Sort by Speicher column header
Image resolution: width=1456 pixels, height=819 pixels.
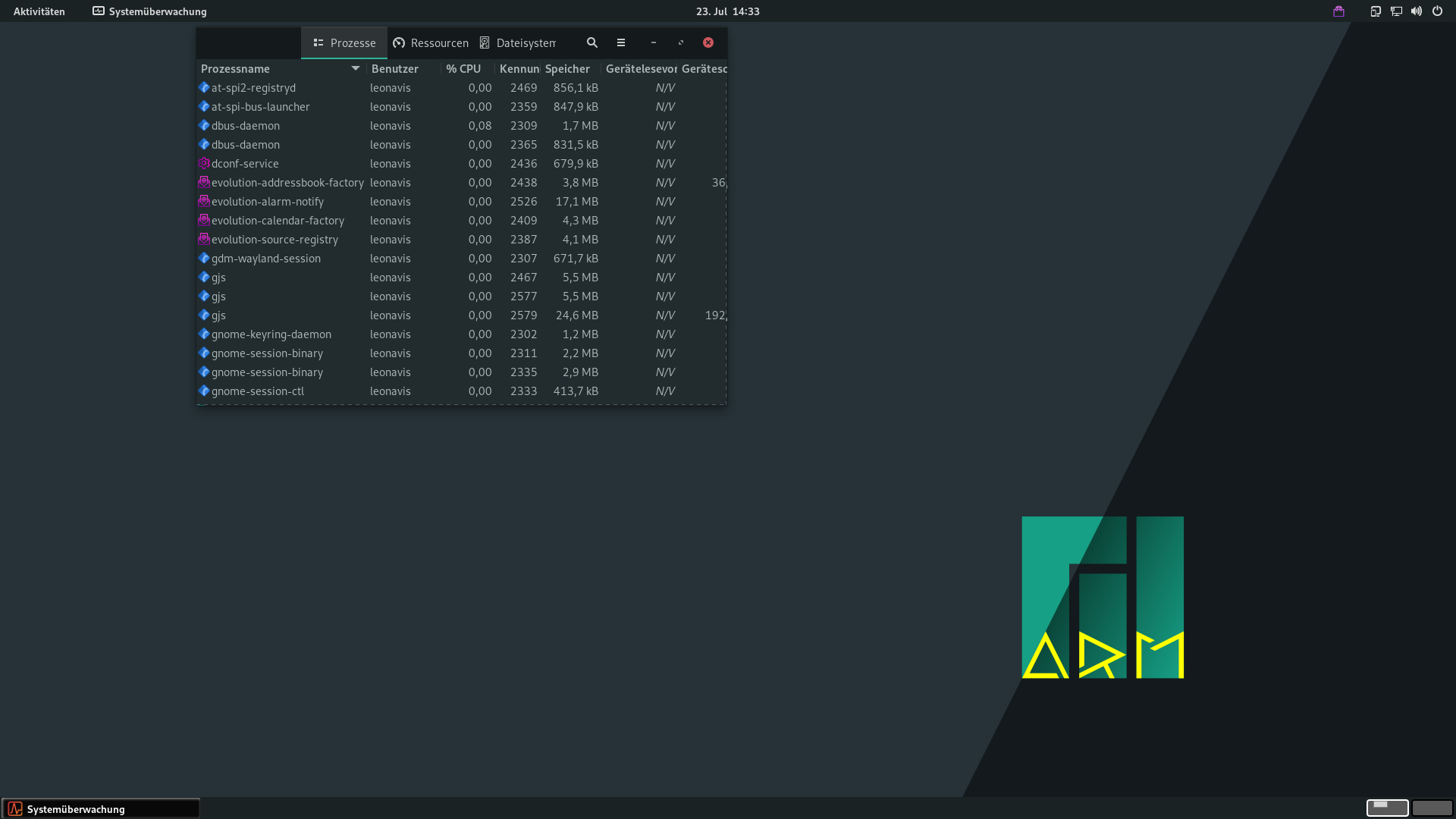(x=571, y=68)
